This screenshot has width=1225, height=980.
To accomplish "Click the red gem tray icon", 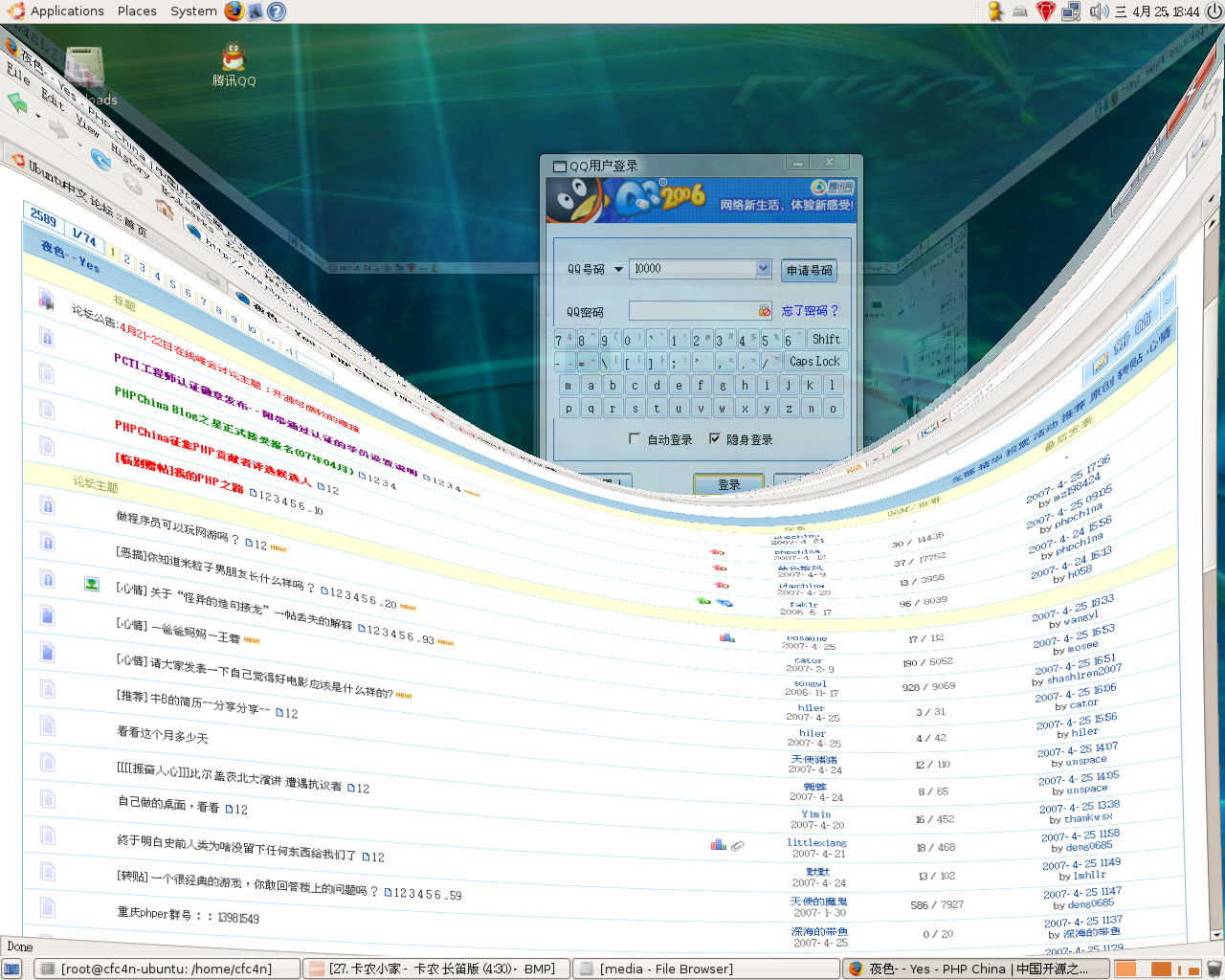I will (x=1045, y=11).
